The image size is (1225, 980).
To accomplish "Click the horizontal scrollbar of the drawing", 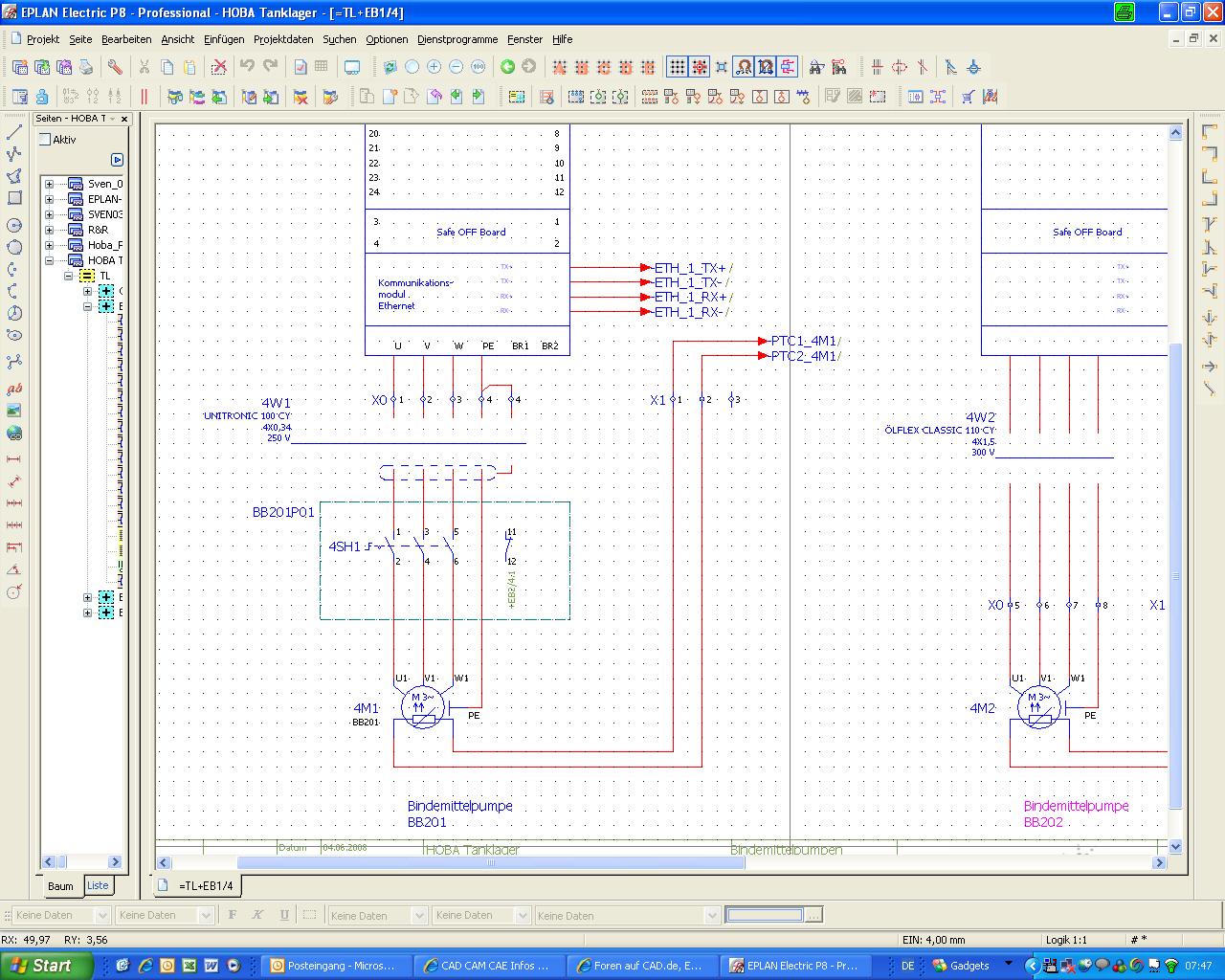I will pyautogui.click(x=490, y=862).
